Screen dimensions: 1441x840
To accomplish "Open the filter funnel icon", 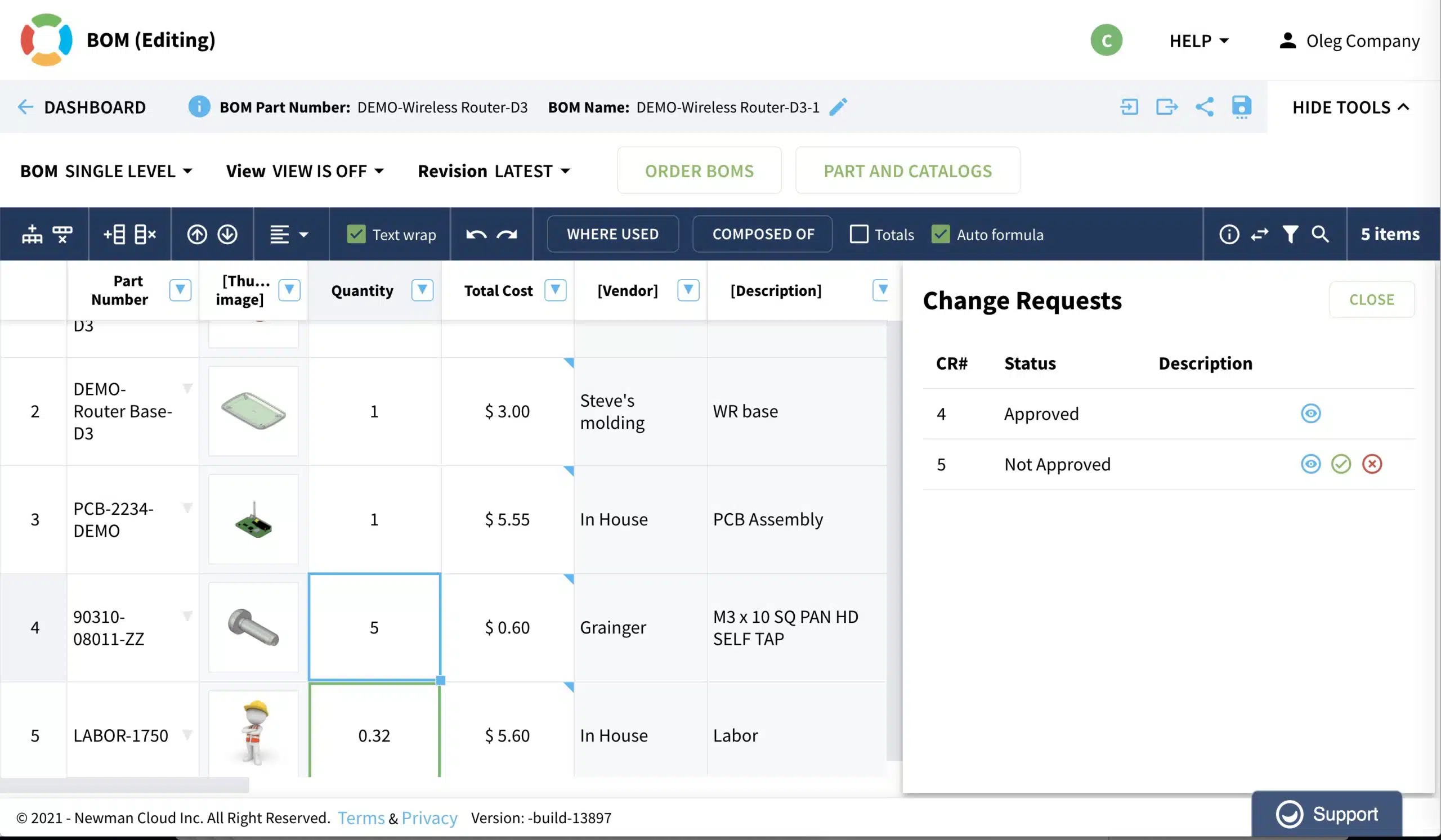I will point(1290,234).
